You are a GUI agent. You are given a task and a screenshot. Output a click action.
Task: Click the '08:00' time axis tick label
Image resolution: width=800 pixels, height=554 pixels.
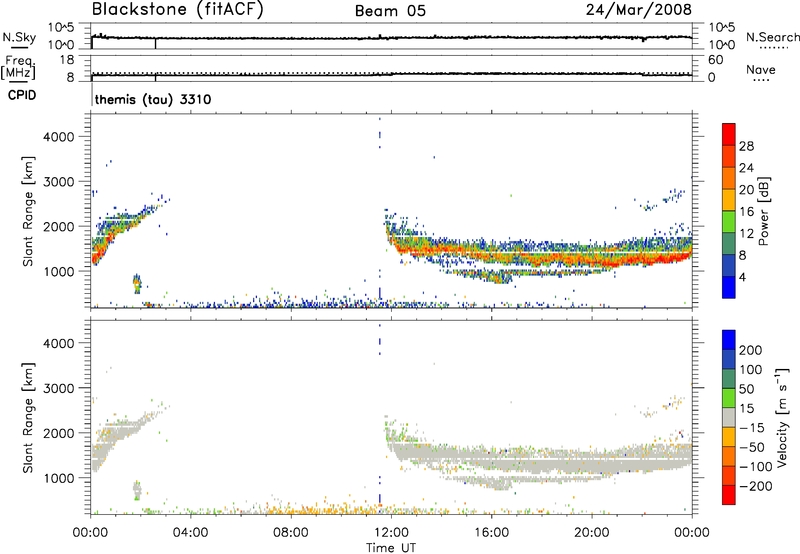point(291,533)
